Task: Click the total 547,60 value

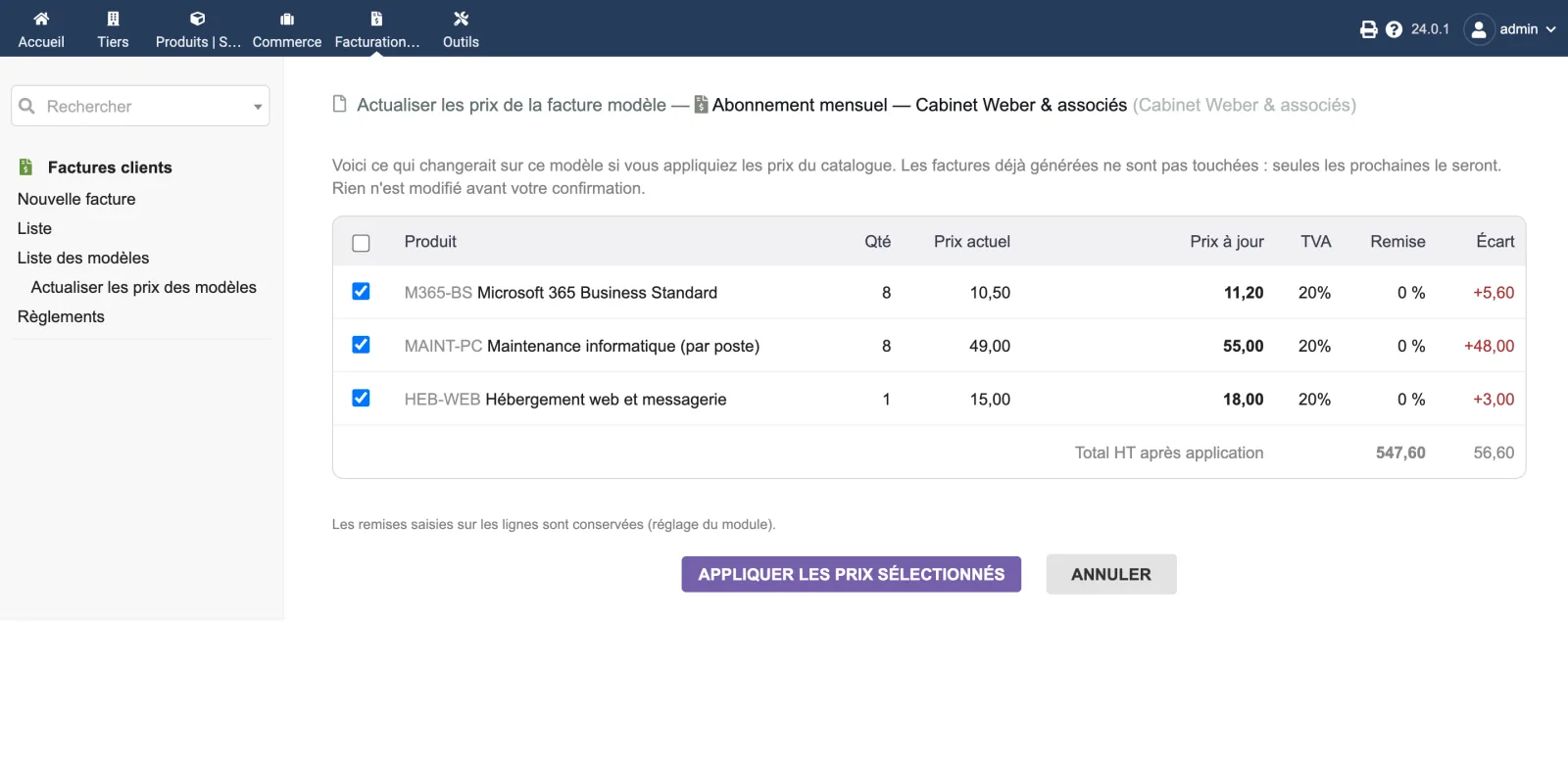Action: [x=1400, y=452]
